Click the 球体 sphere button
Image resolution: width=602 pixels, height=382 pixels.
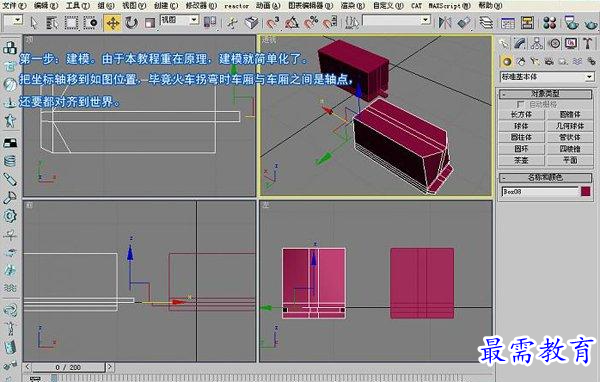pos(521,126)
